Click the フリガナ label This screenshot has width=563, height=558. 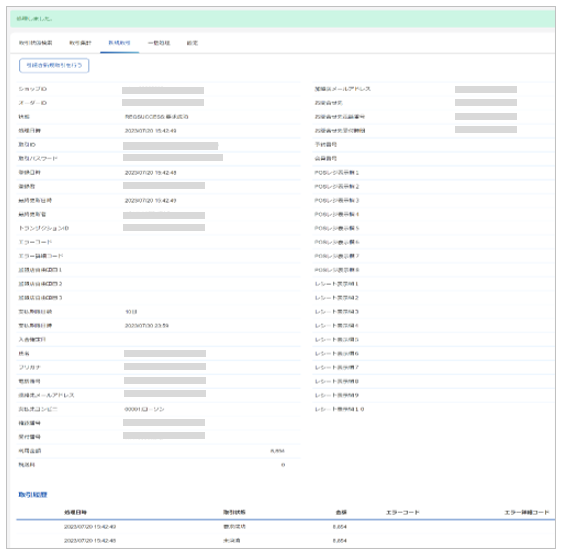[30, 368]
